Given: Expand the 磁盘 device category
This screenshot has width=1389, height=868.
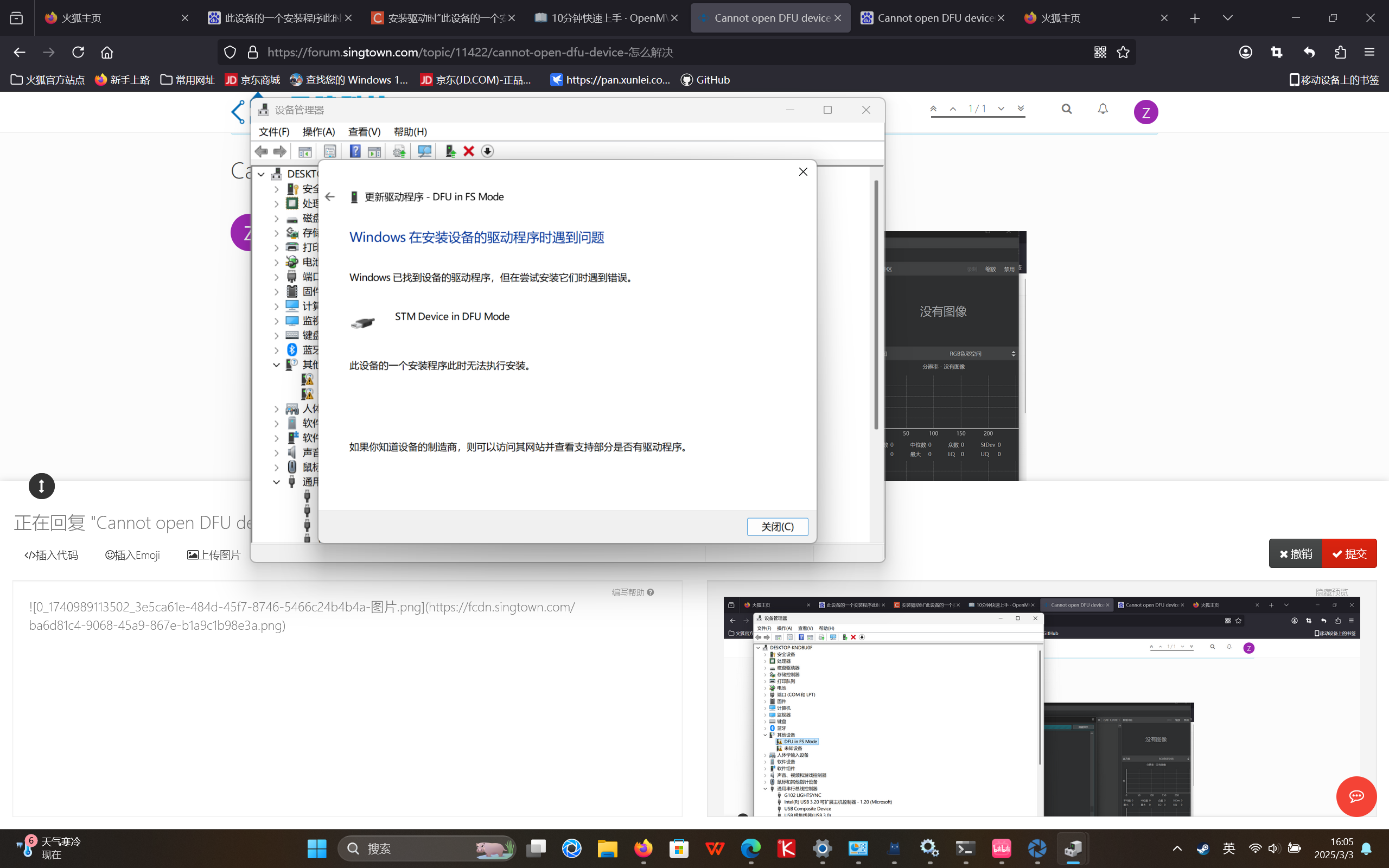Looking at the screenshot, I should [x=276, y=218].
